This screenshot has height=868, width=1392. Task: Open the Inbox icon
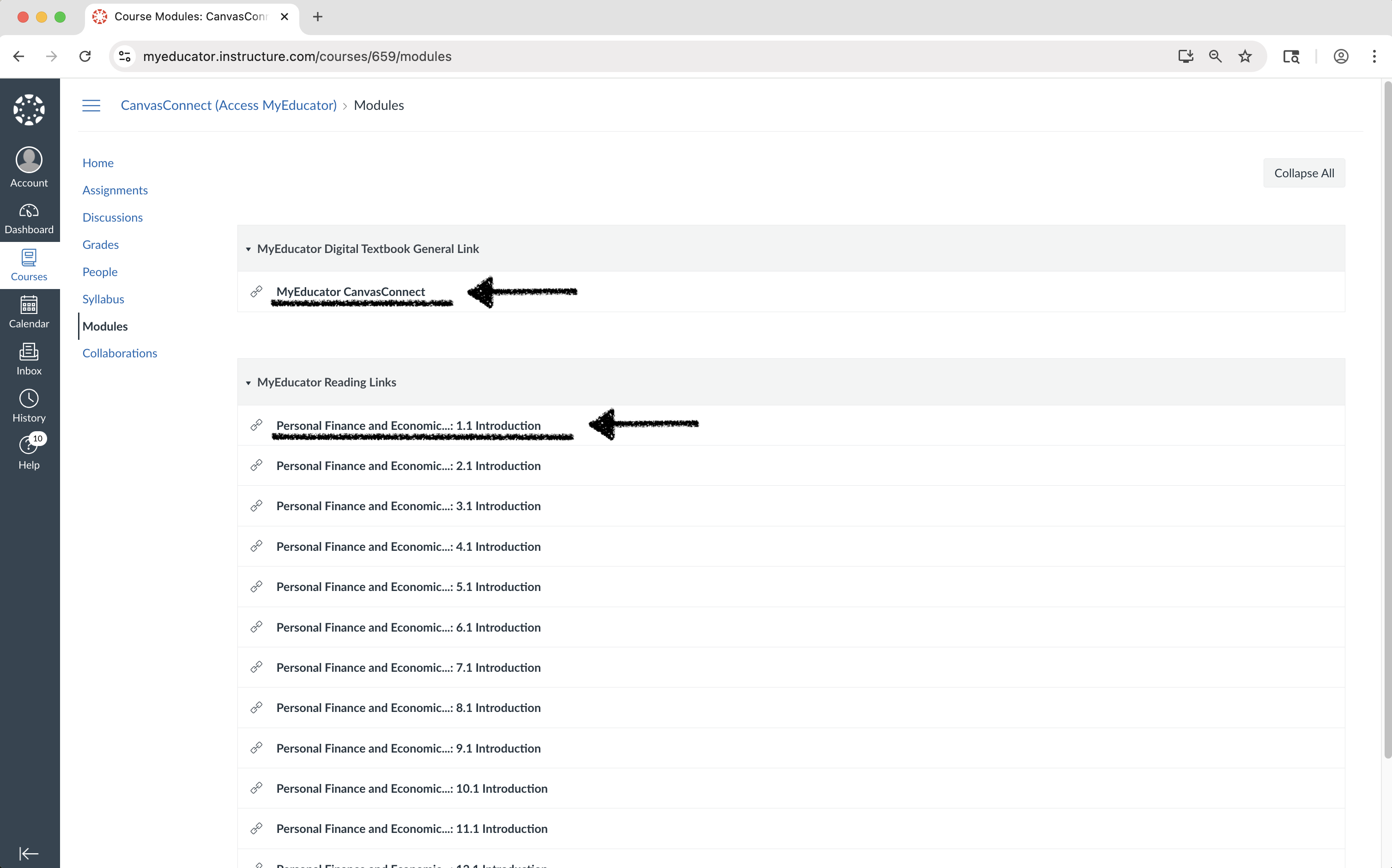29,359
